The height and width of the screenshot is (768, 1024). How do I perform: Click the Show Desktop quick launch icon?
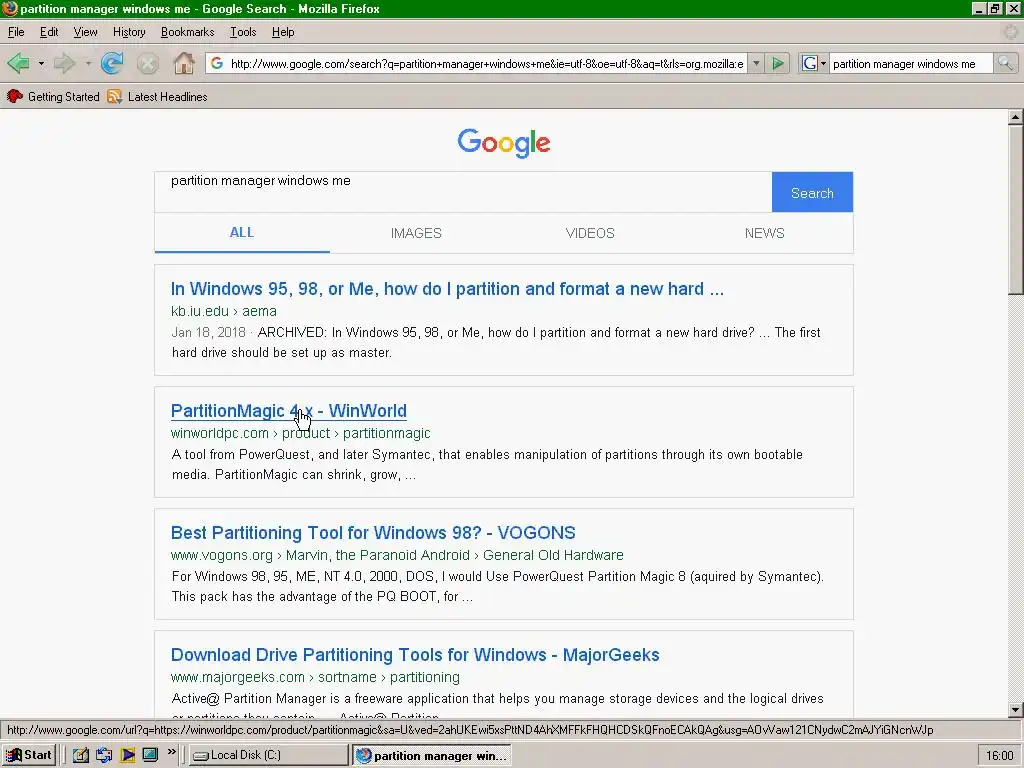(150, 755)
